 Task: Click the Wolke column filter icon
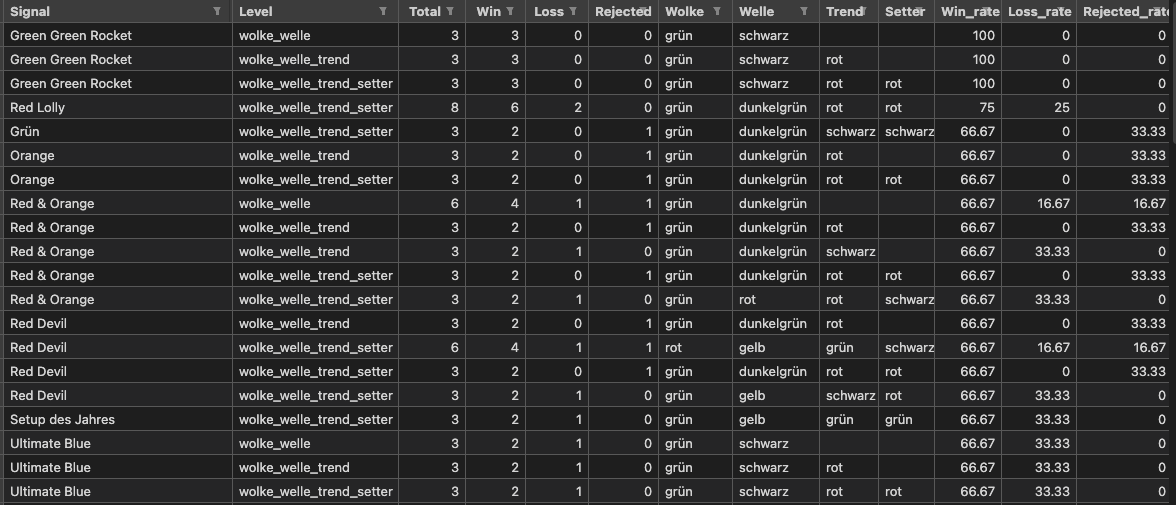(x=714, y=11)
